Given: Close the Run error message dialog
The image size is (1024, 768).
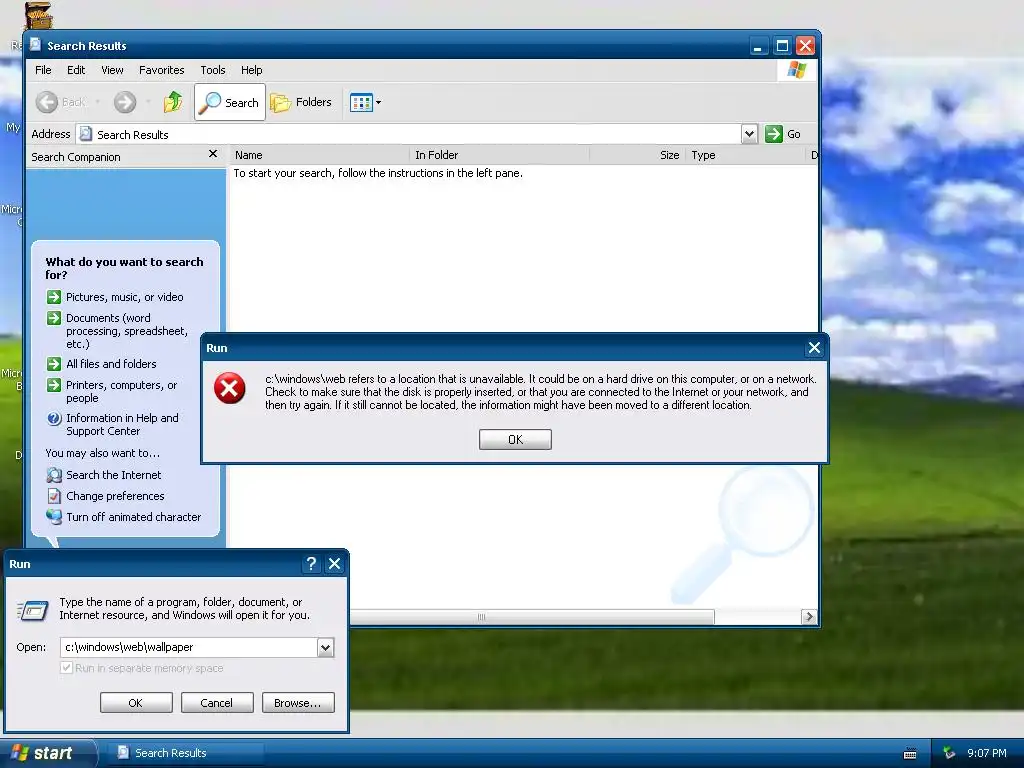Looking at the screenshot, I should [x=814, y=347].
